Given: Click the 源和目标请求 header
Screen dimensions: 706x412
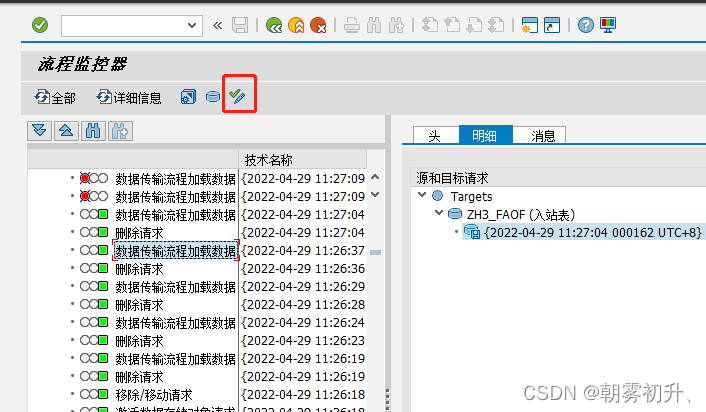Looking at the screenshot, I should click(x=452, y=178).
